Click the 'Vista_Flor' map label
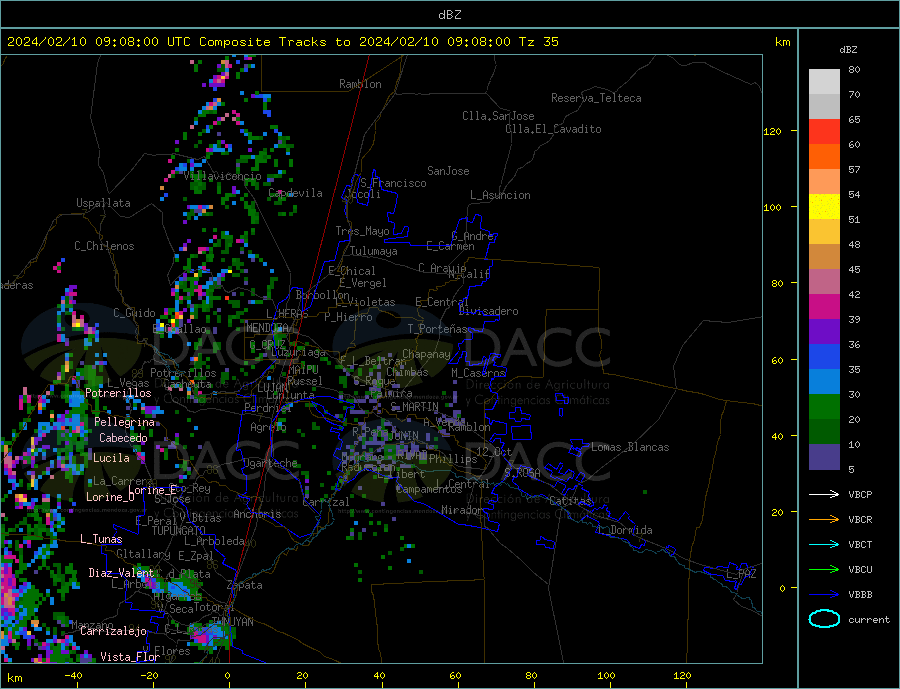 point(130,657)
